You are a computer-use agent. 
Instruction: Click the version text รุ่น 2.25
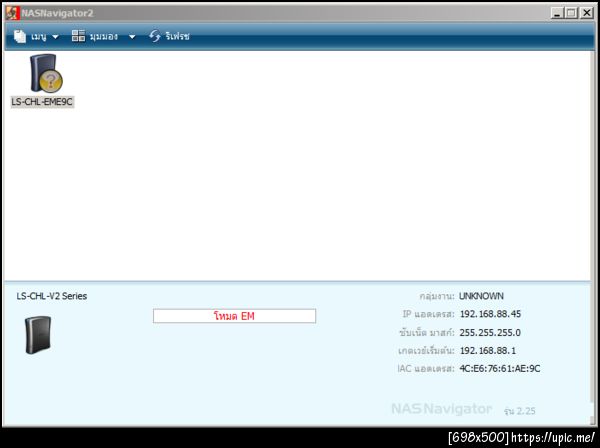520,411
